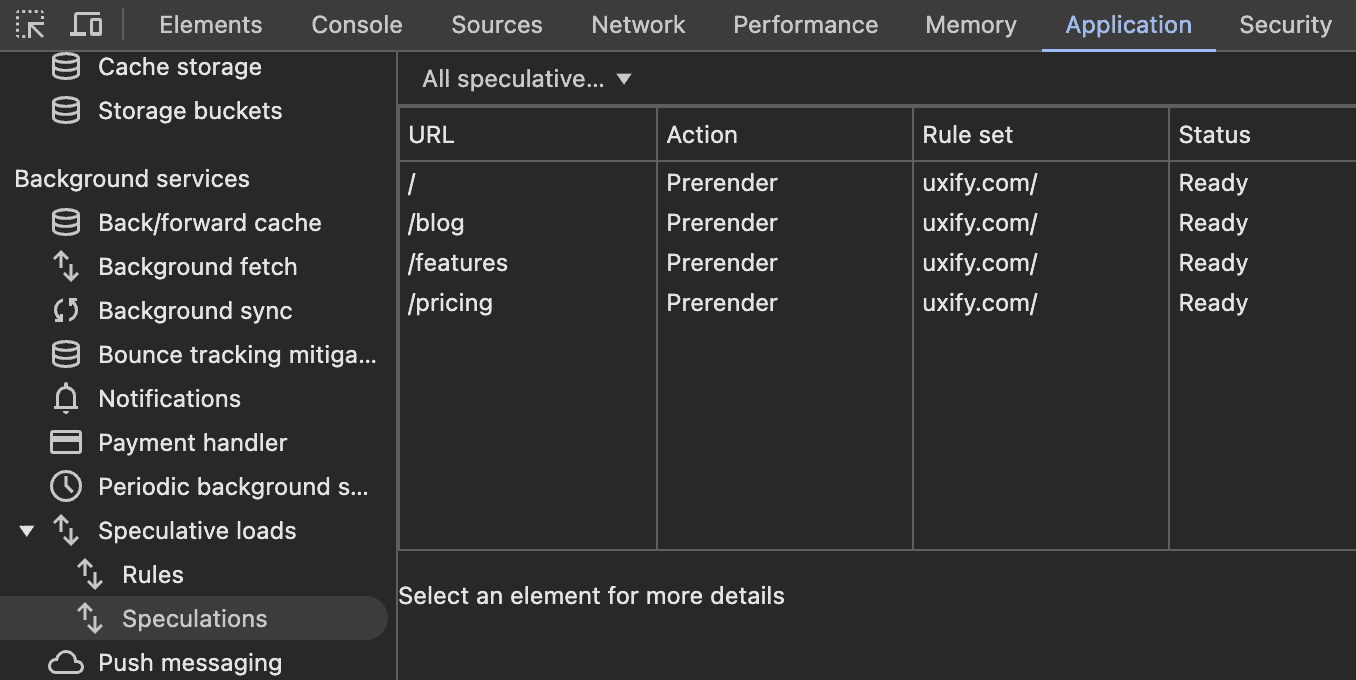Select the Background sync icon
This screenshot has width=1356, height=680.
(65, 310)
